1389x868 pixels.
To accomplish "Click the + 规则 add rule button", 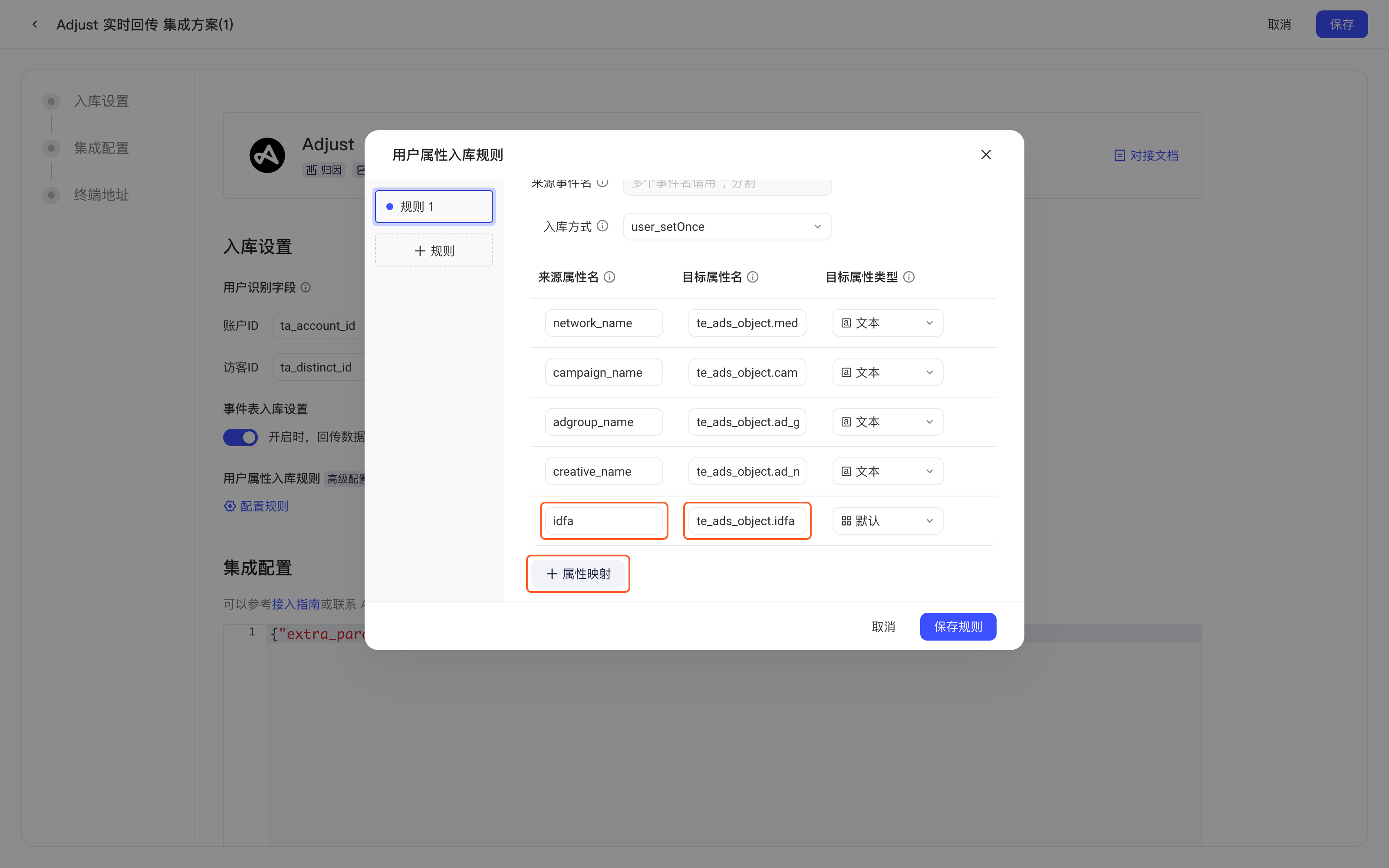I will pos(434,250).
